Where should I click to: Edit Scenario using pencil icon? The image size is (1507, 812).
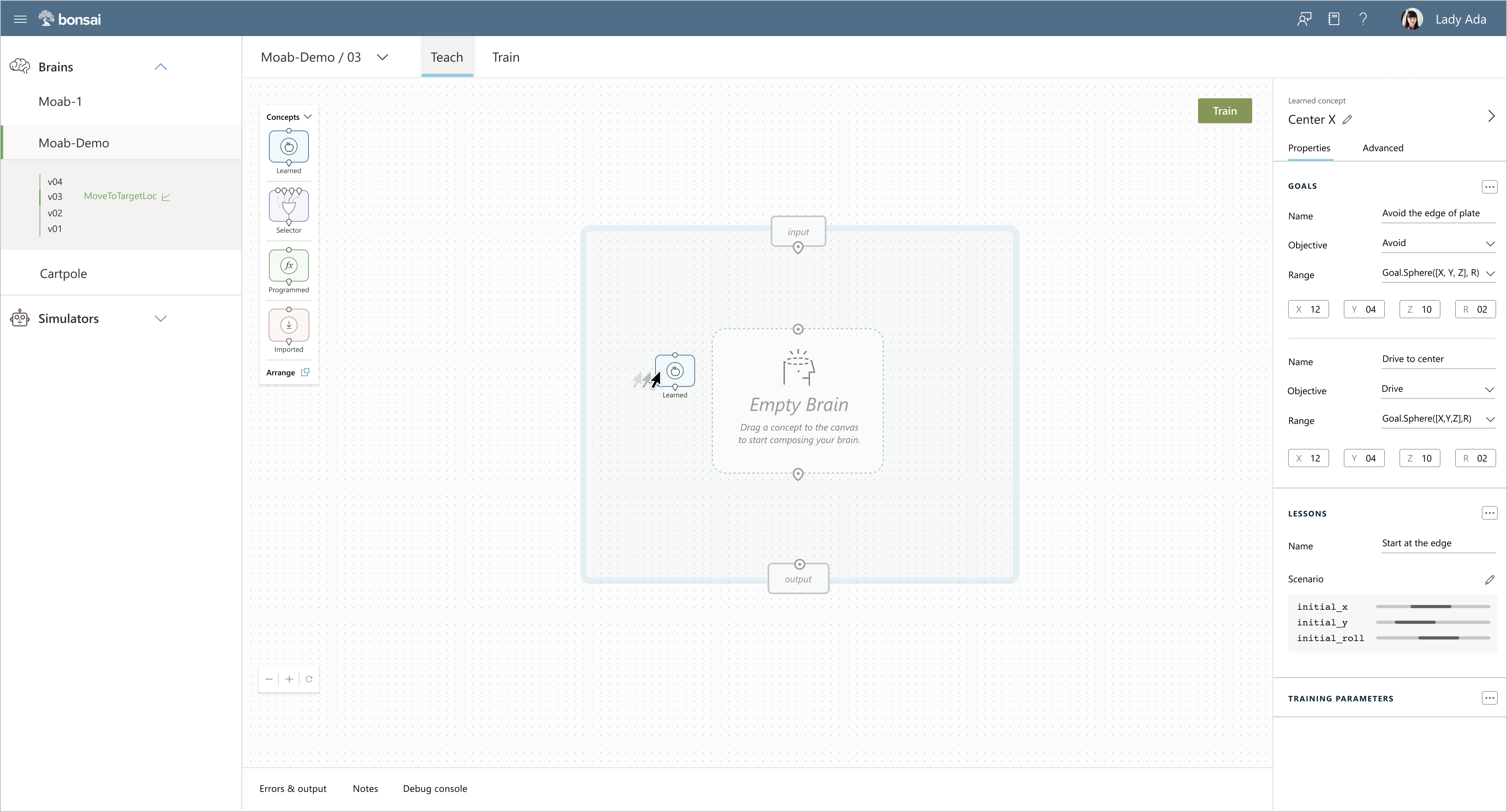click(x=1489, y=579)
